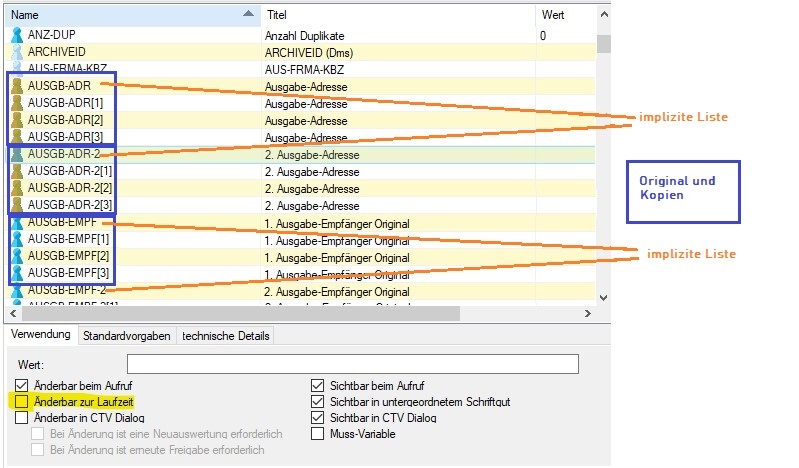Select the ARCHIVEID row icon
This screenshot has height=468, width=799.
coord(16,52)
